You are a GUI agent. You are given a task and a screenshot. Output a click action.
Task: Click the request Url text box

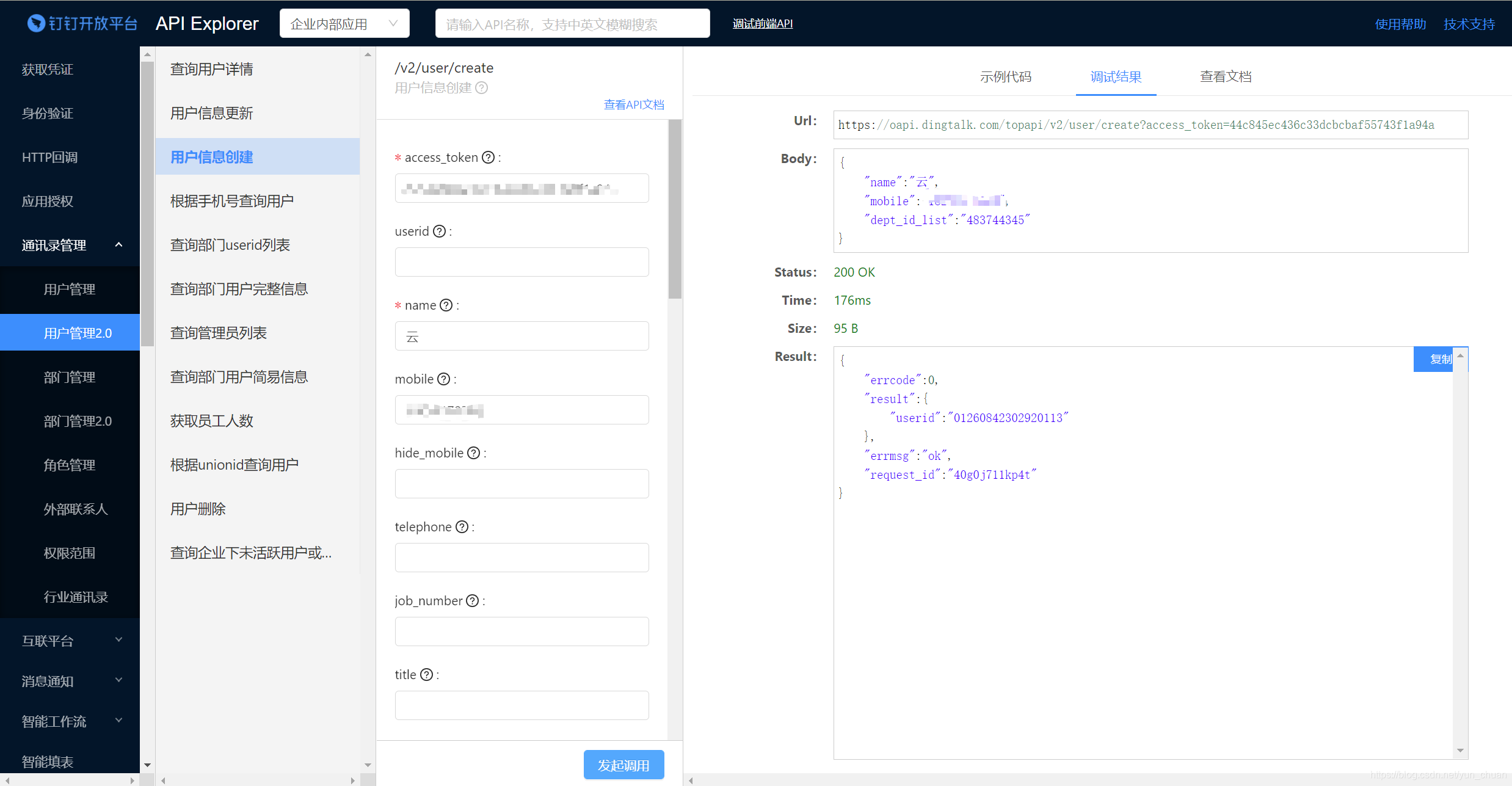1150,125
